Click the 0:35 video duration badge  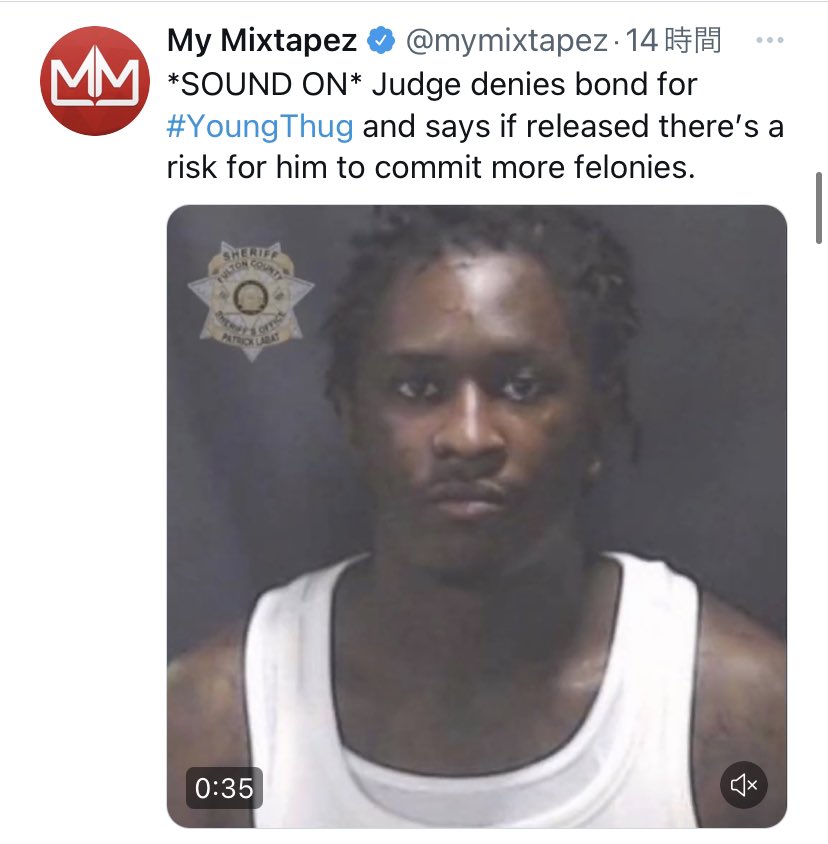(224, 788)
